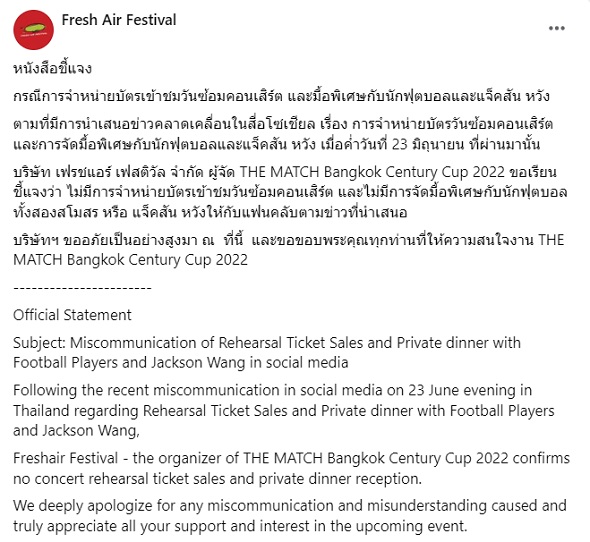This screenshot has width=590, height=542.
Task: Click the 'We deeply apologize' sentence
Action: [x=290, y=516]
